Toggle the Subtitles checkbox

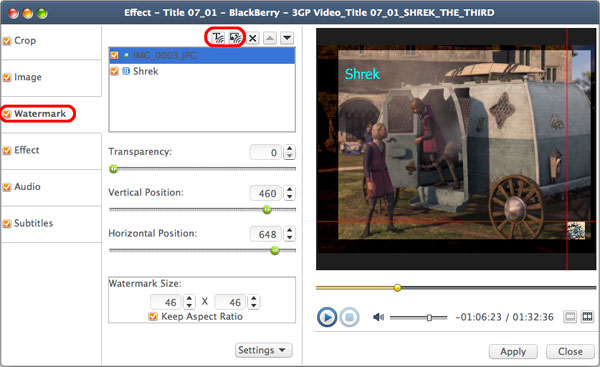tap(7, 223)
